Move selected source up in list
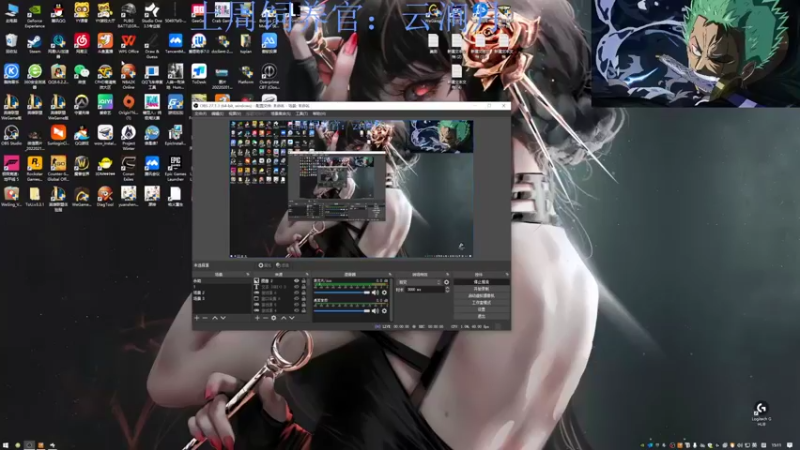The image size is (800, 450). point(284,318)
